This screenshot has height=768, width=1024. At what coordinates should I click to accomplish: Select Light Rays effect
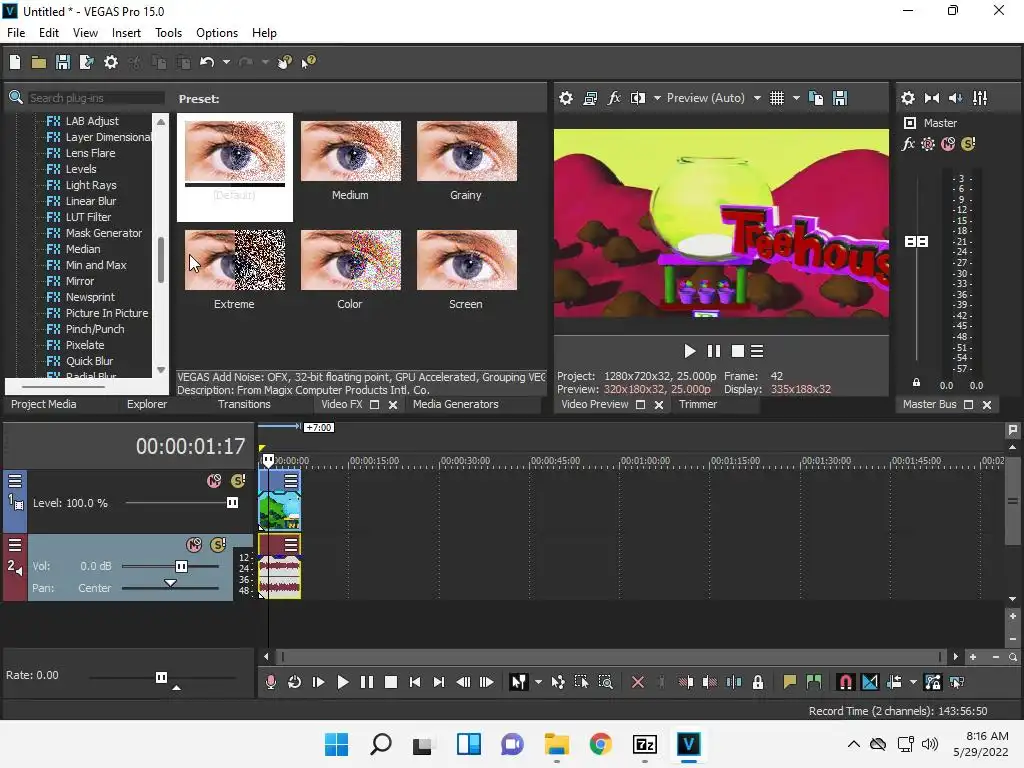click(91, 185)
